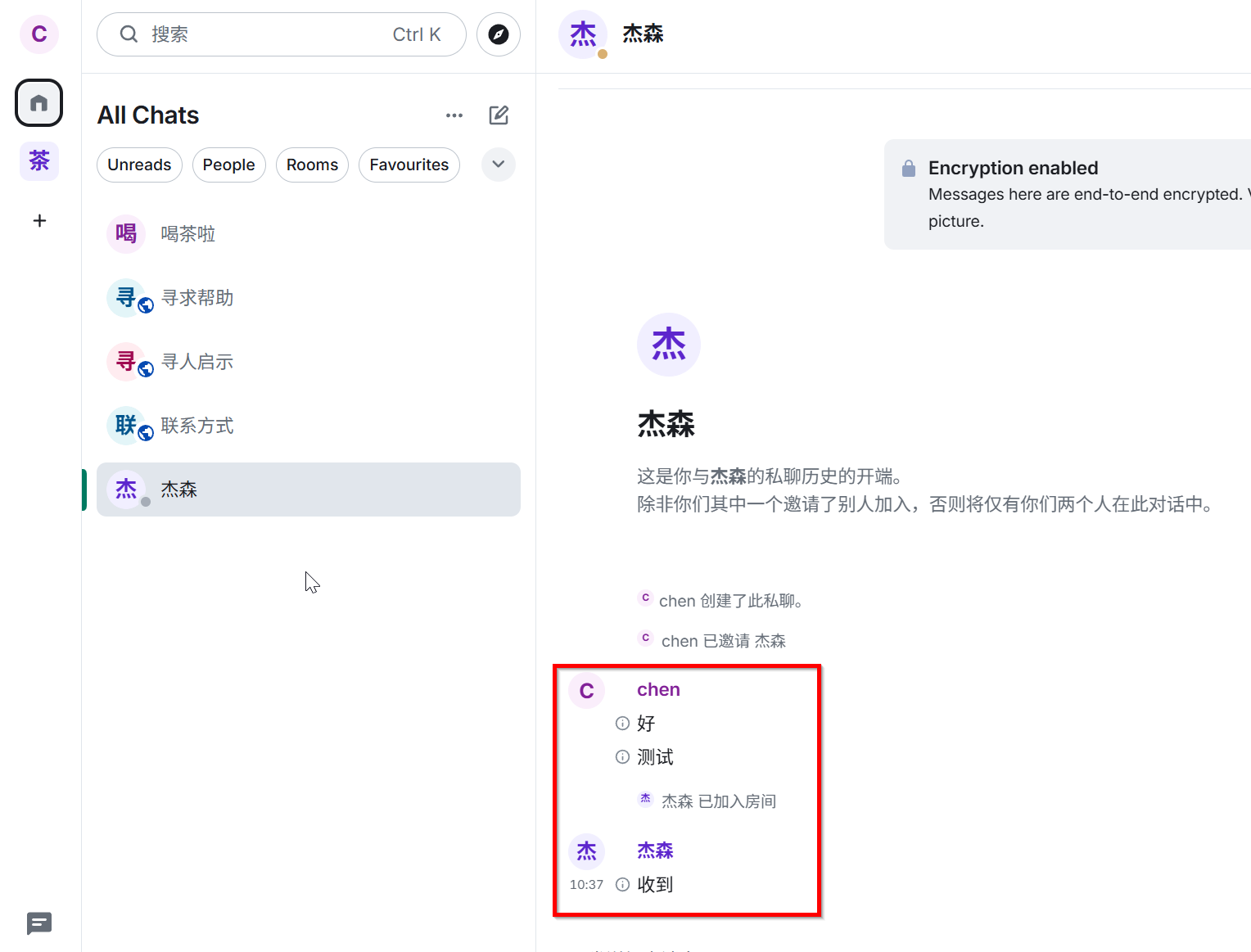This screenshot has height=952, width=1251.
Task: Open All Chats options ellipsis menu
Action: [454, 115]
